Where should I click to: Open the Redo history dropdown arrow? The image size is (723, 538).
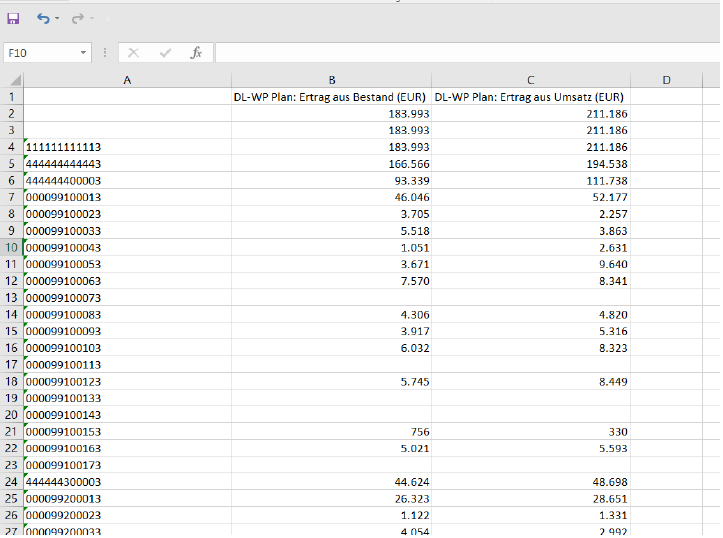click(x=92, y=18)
